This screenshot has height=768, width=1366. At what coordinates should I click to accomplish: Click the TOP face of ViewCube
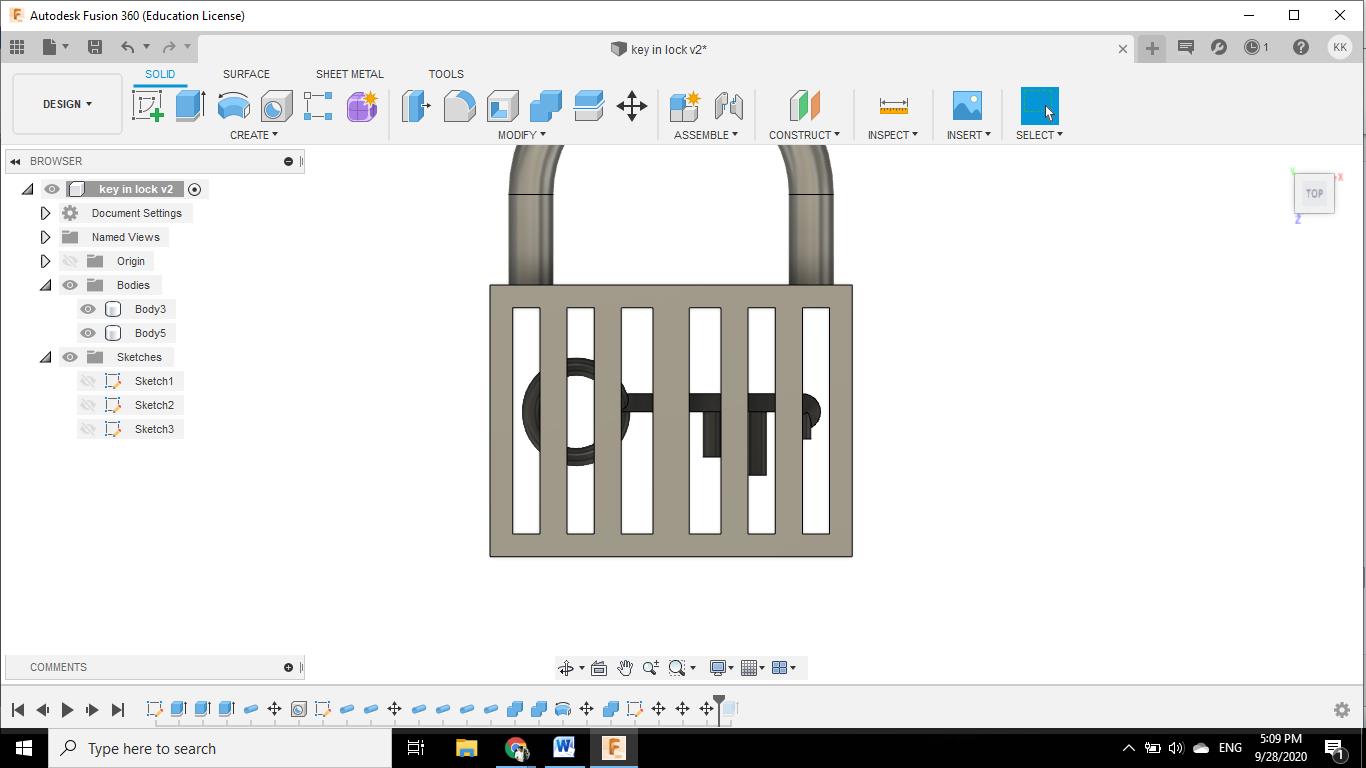coord(1314,194)
